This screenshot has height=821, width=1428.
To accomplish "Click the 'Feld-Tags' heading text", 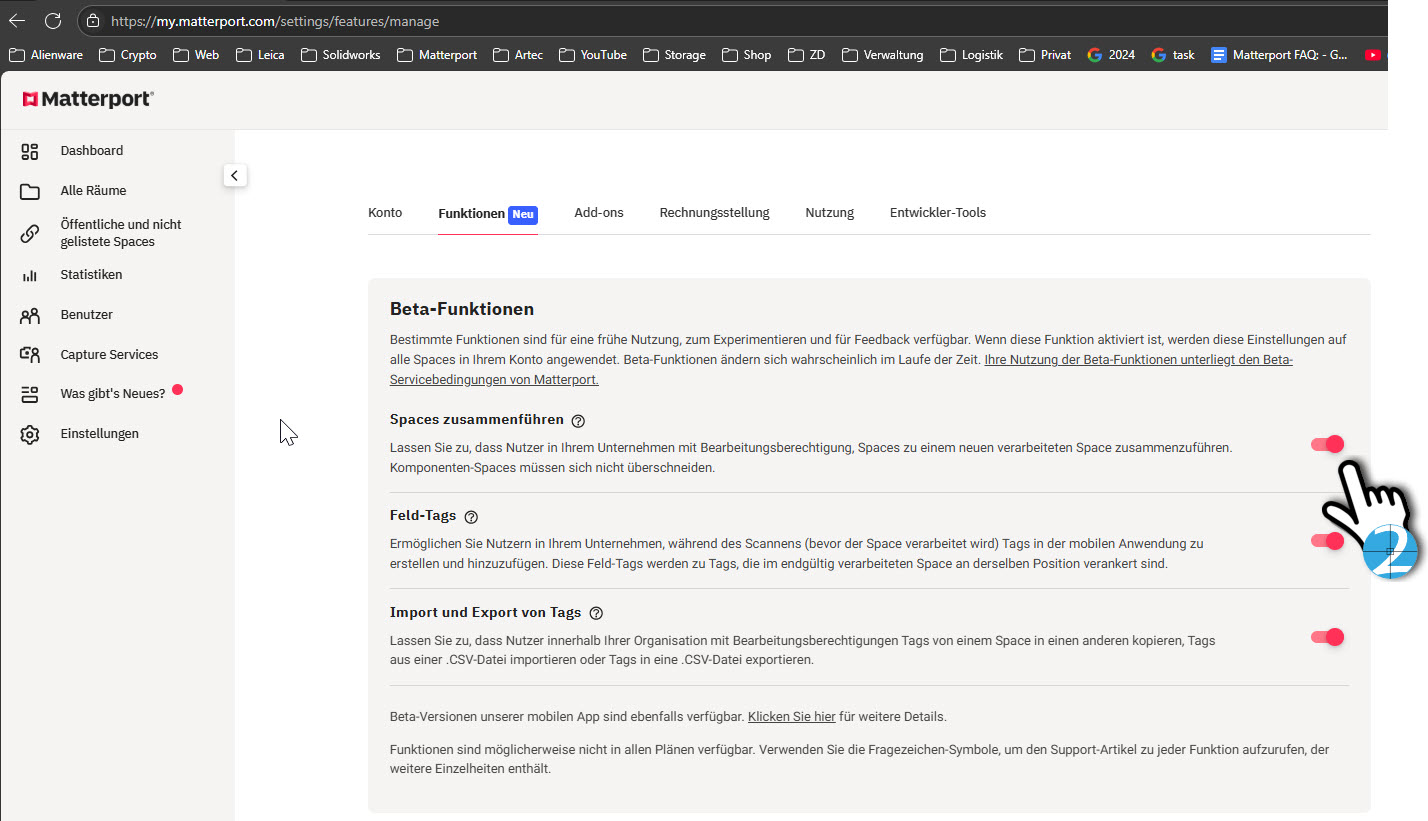I will 423,516.
